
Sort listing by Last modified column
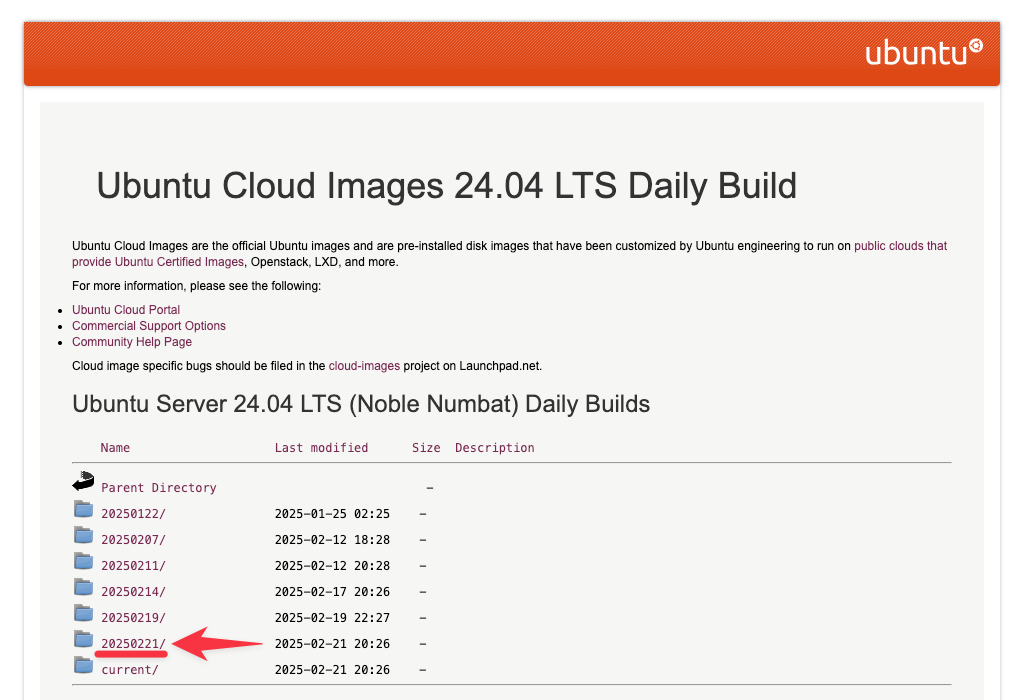[321, 448]
